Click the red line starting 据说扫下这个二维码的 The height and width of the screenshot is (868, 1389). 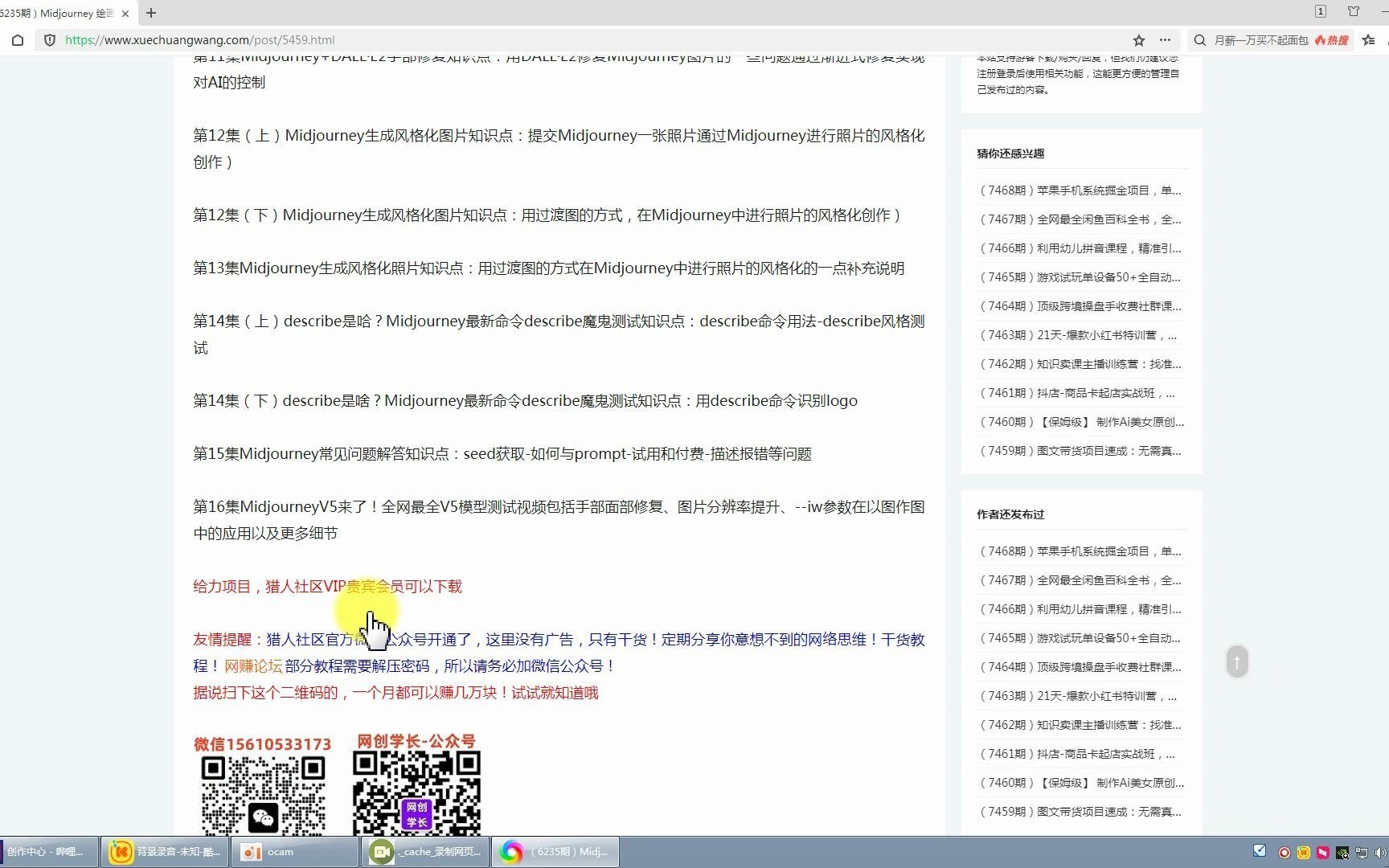[x=395, y=693]
